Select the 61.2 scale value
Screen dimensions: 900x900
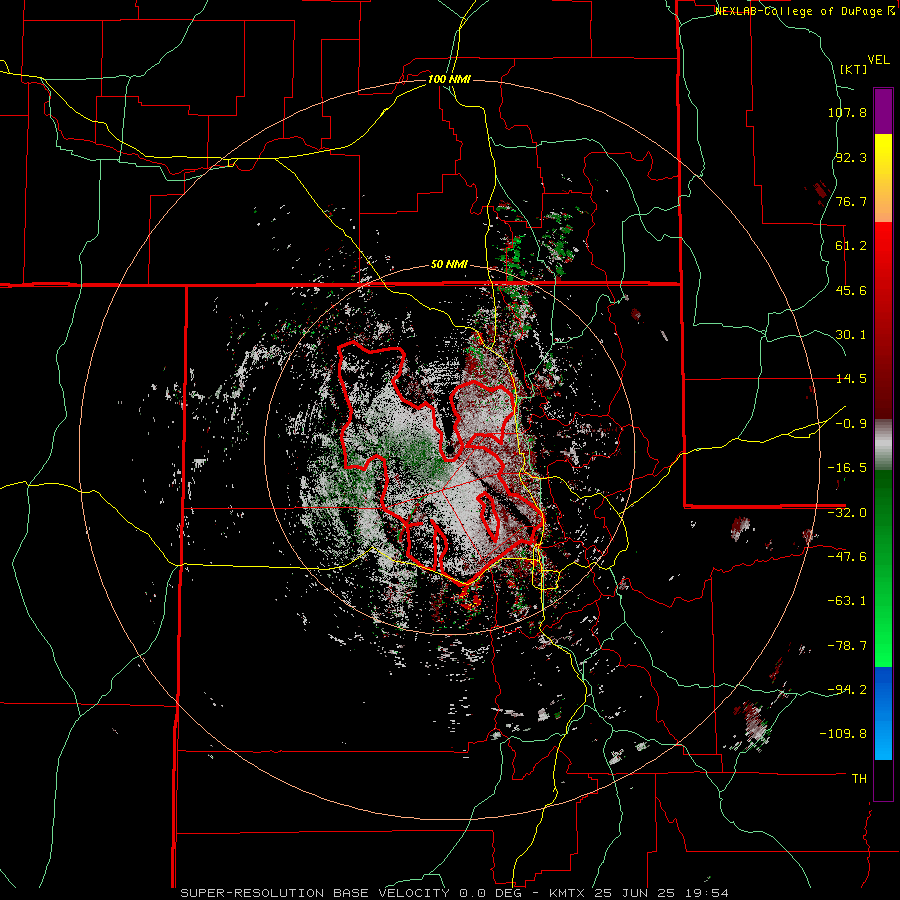click(x=851, y=246)
